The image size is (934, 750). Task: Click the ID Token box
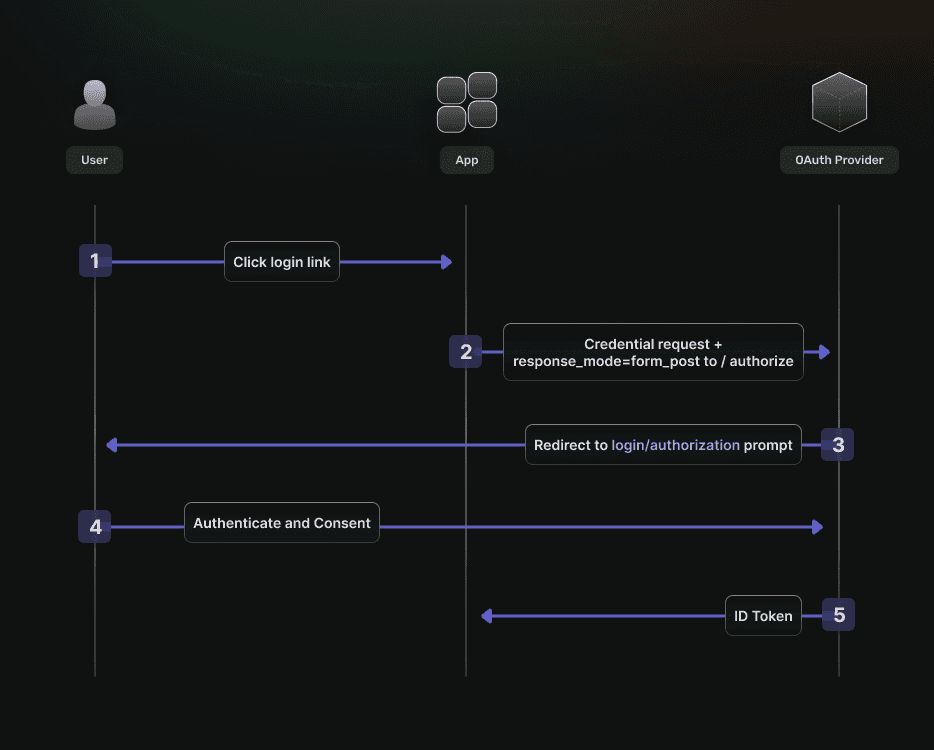pyautogui.click(x=763, y=615)
